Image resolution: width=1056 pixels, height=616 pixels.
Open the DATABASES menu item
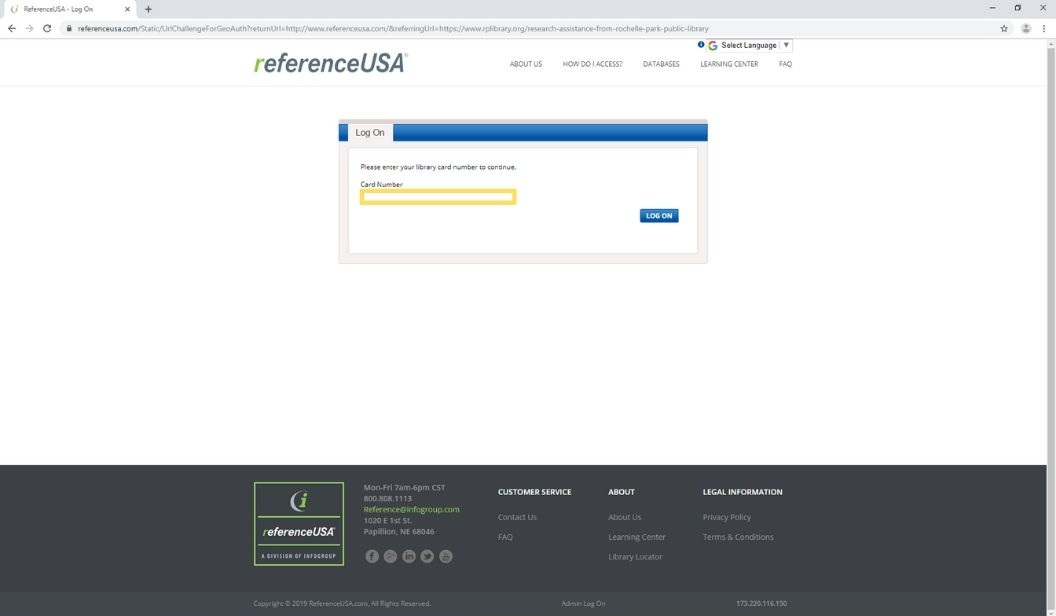point(661,64)
